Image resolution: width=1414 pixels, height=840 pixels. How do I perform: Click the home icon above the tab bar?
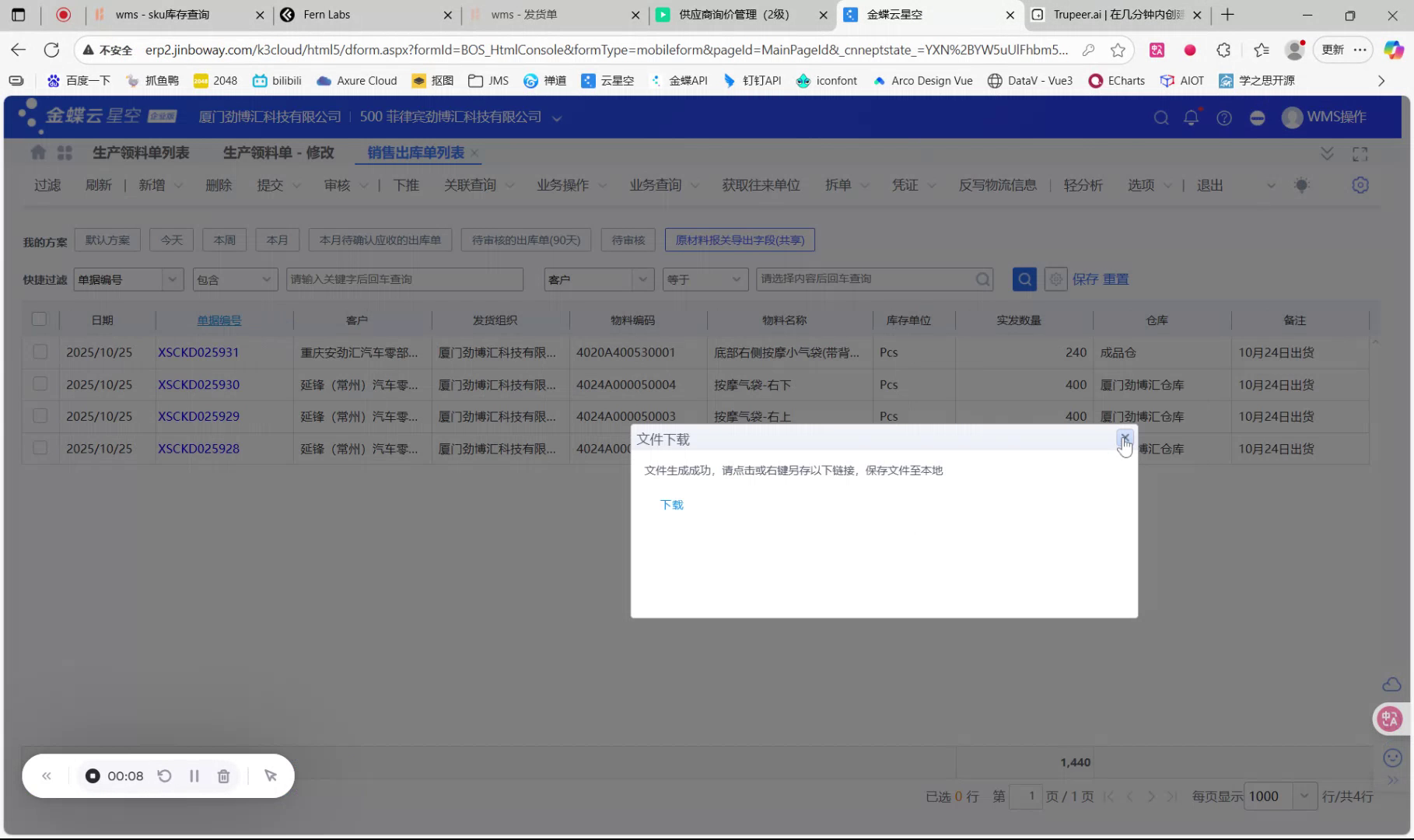pyautogui.click(x=37, y=152)
